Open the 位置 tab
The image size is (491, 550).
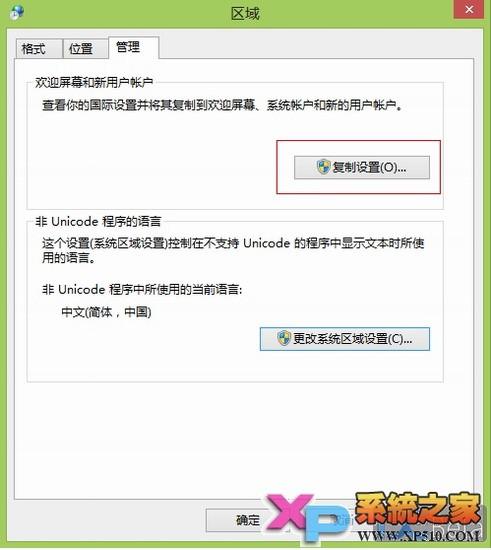tap(85, 48)
